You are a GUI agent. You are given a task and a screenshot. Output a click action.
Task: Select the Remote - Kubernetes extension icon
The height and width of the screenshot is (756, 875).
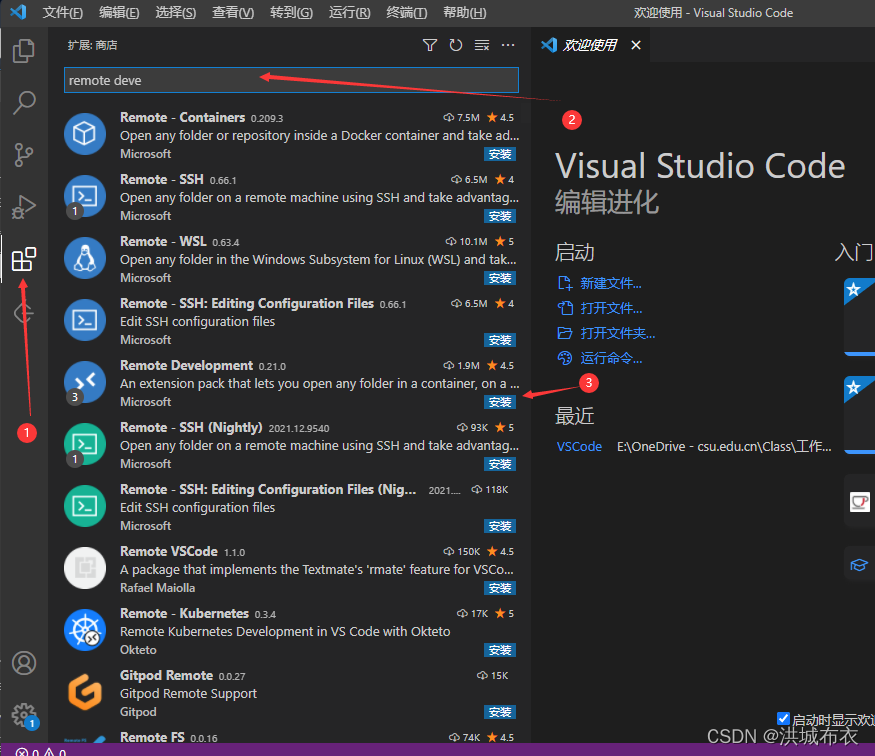(x=85, y=630)
